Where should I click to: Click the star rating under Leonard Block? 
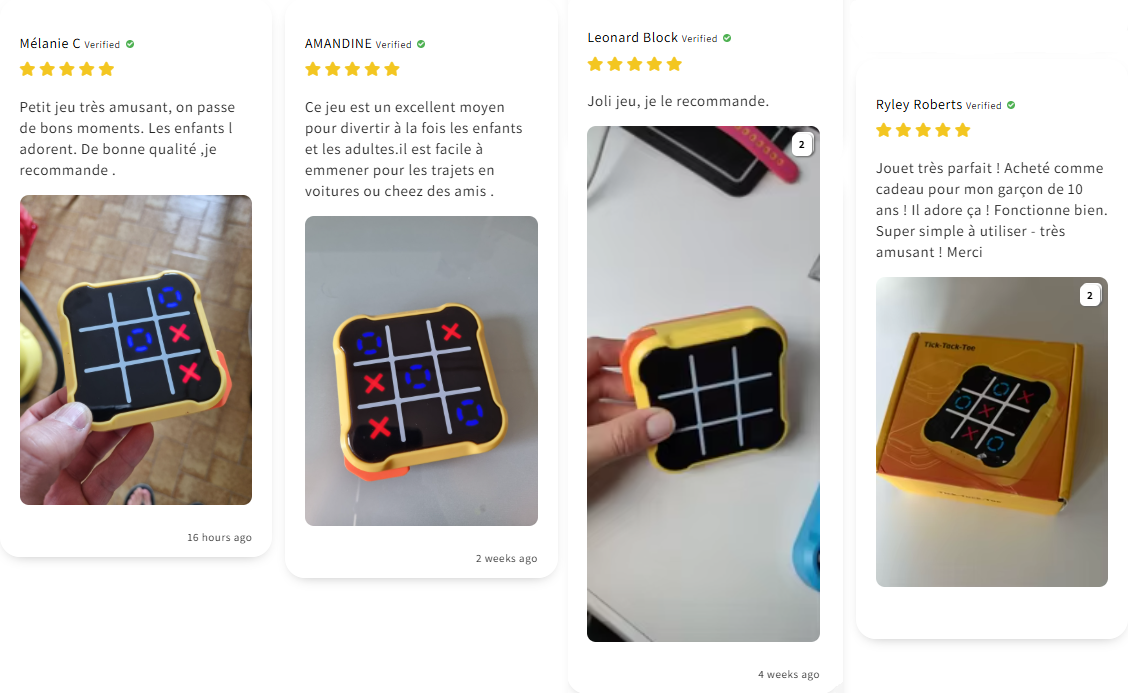(x=634, y=64)
